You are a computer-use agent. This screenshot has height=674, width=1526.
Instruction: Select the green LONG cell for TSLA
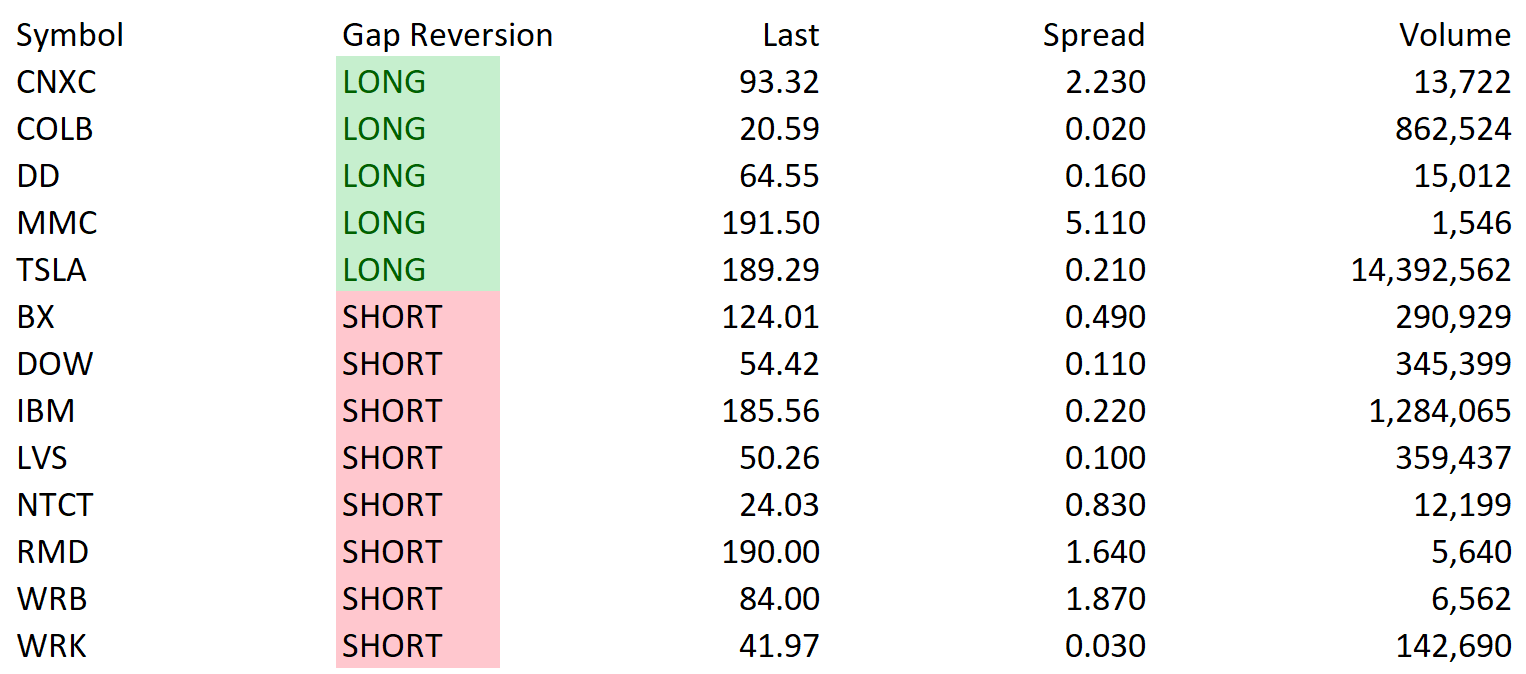[418, 269]
